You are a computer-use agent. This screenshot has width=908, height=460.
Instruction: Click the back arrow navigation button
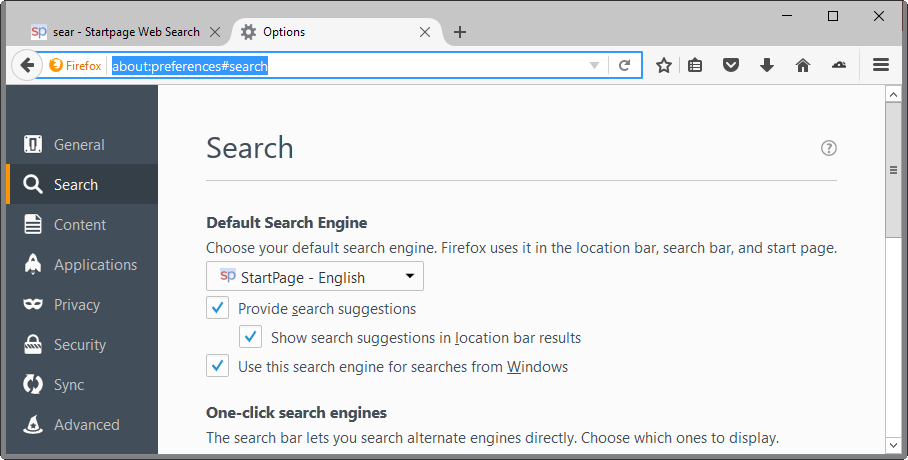(27, 65)
